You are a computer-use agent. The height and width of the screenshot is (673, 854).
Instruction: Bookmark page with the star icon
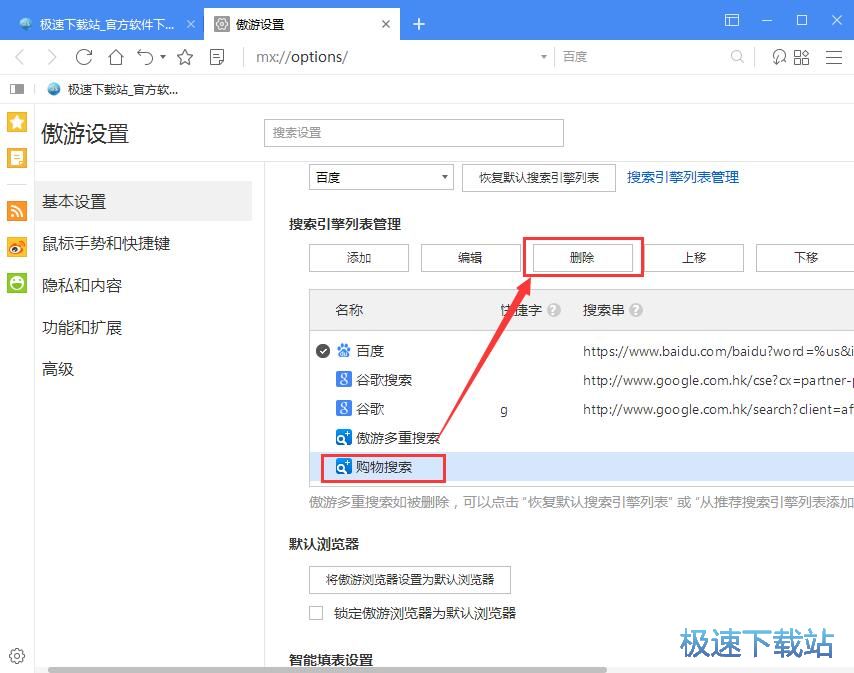tap(185, 57)
